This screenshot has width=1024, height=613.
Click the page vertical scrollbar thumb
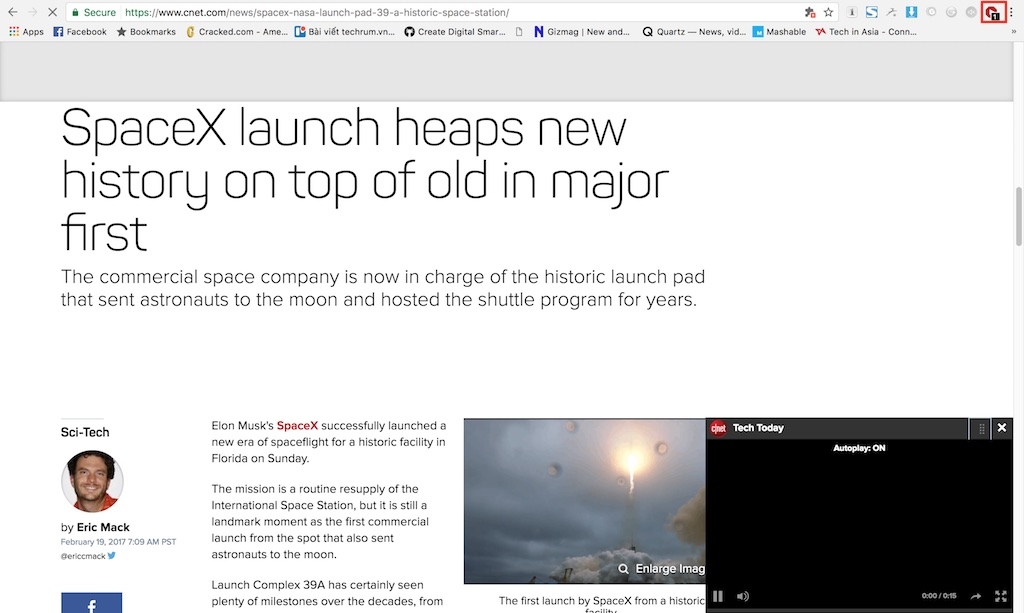click(x=1018, y=216)
